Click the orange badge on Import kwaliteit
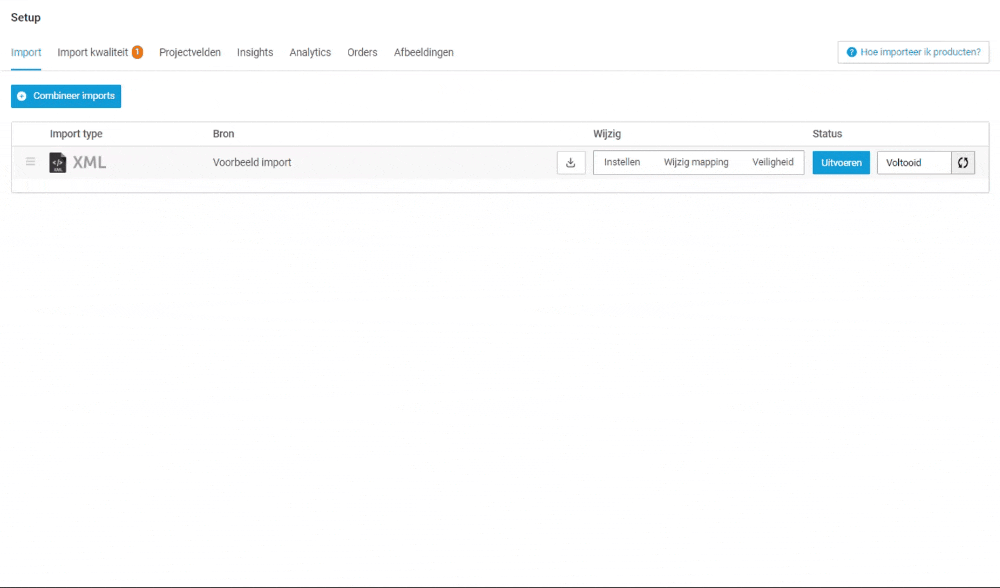Viewport: 1000px width, 588px height. tap(136, 51)
